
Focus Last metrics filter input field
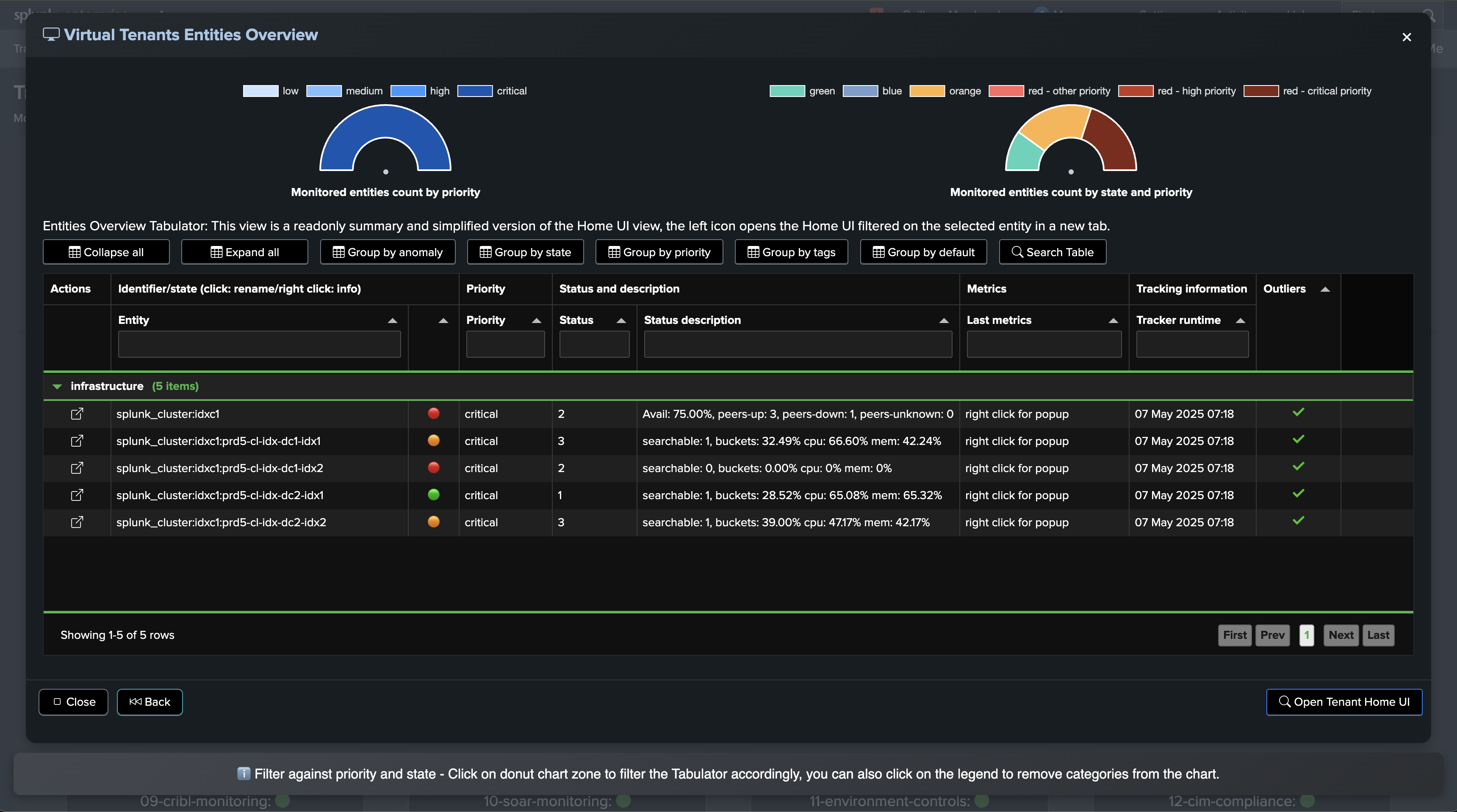tap(1044, 344)
